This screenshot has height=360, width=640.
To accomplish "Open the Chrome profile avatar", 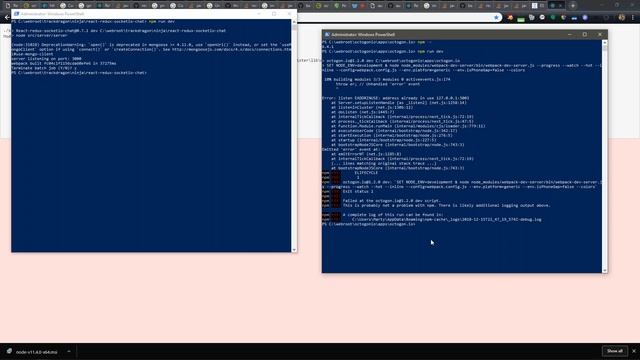I will (x=622, y=18).
